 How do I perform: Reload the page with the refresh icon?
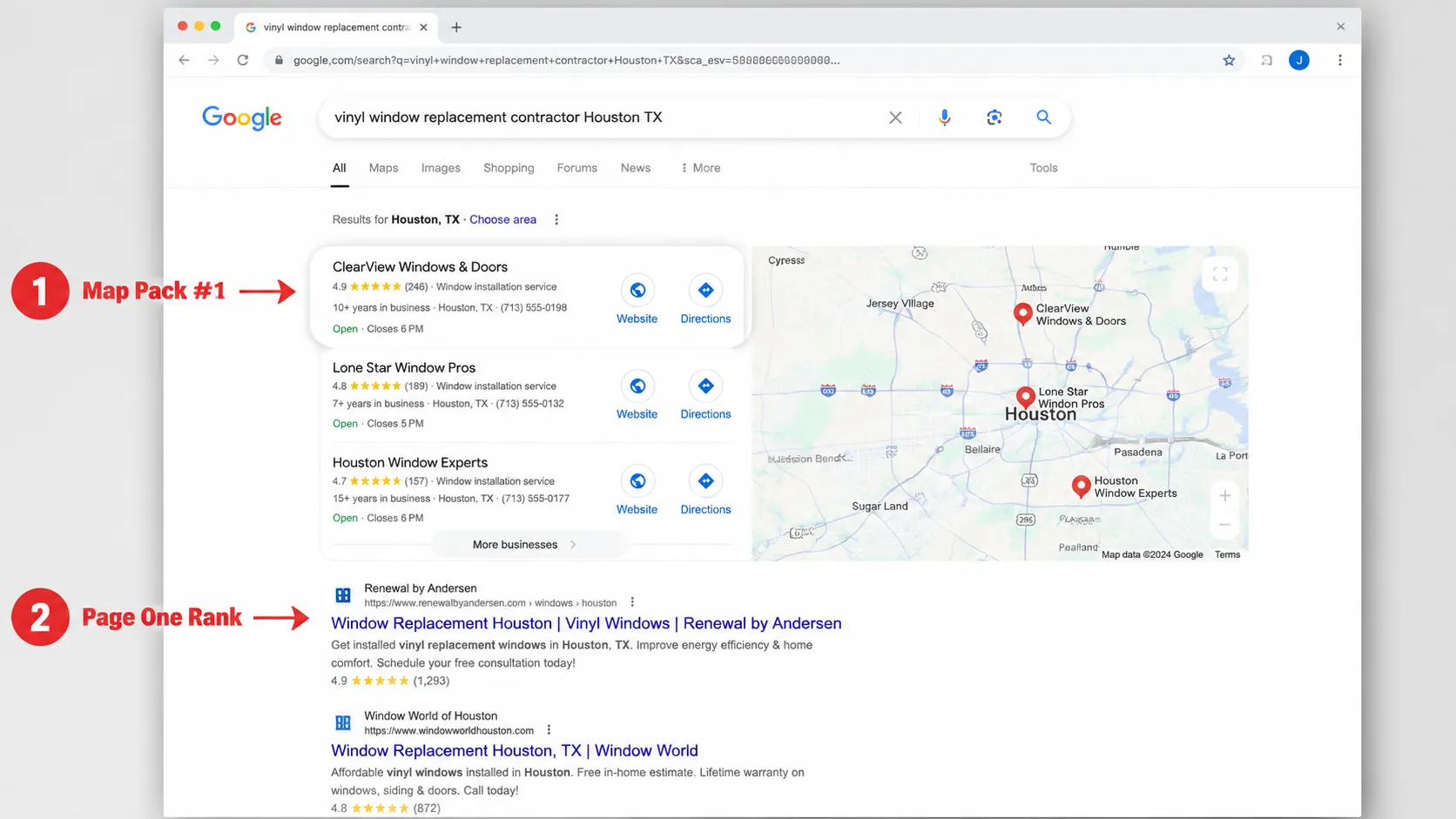(243, 60)
